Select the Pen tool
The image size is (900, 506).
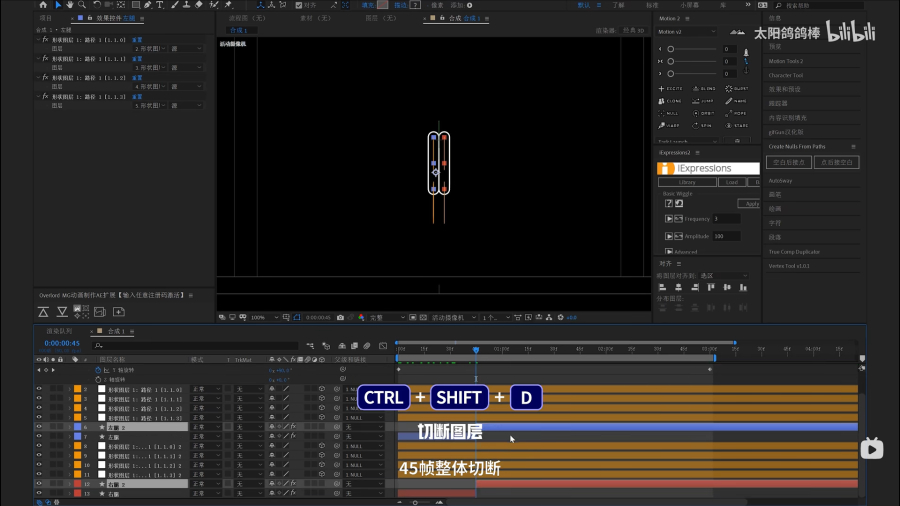(148, 5)
